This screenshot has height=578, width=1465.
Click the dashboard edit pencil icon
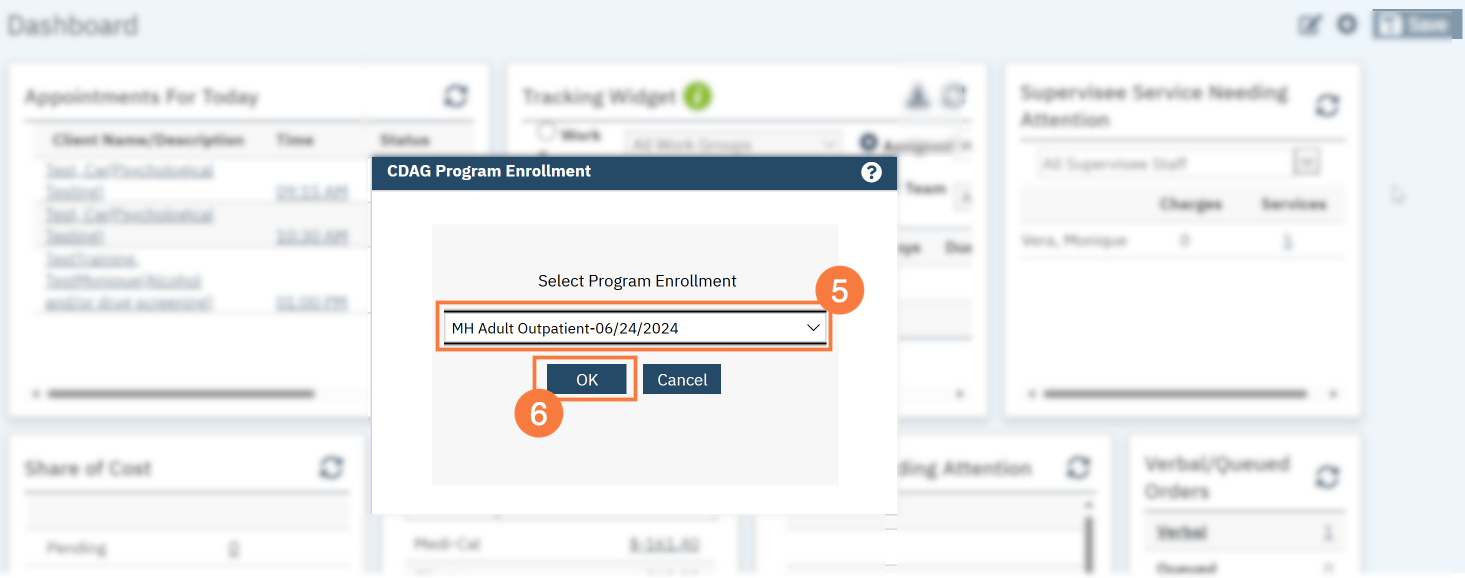[1310, 25]
